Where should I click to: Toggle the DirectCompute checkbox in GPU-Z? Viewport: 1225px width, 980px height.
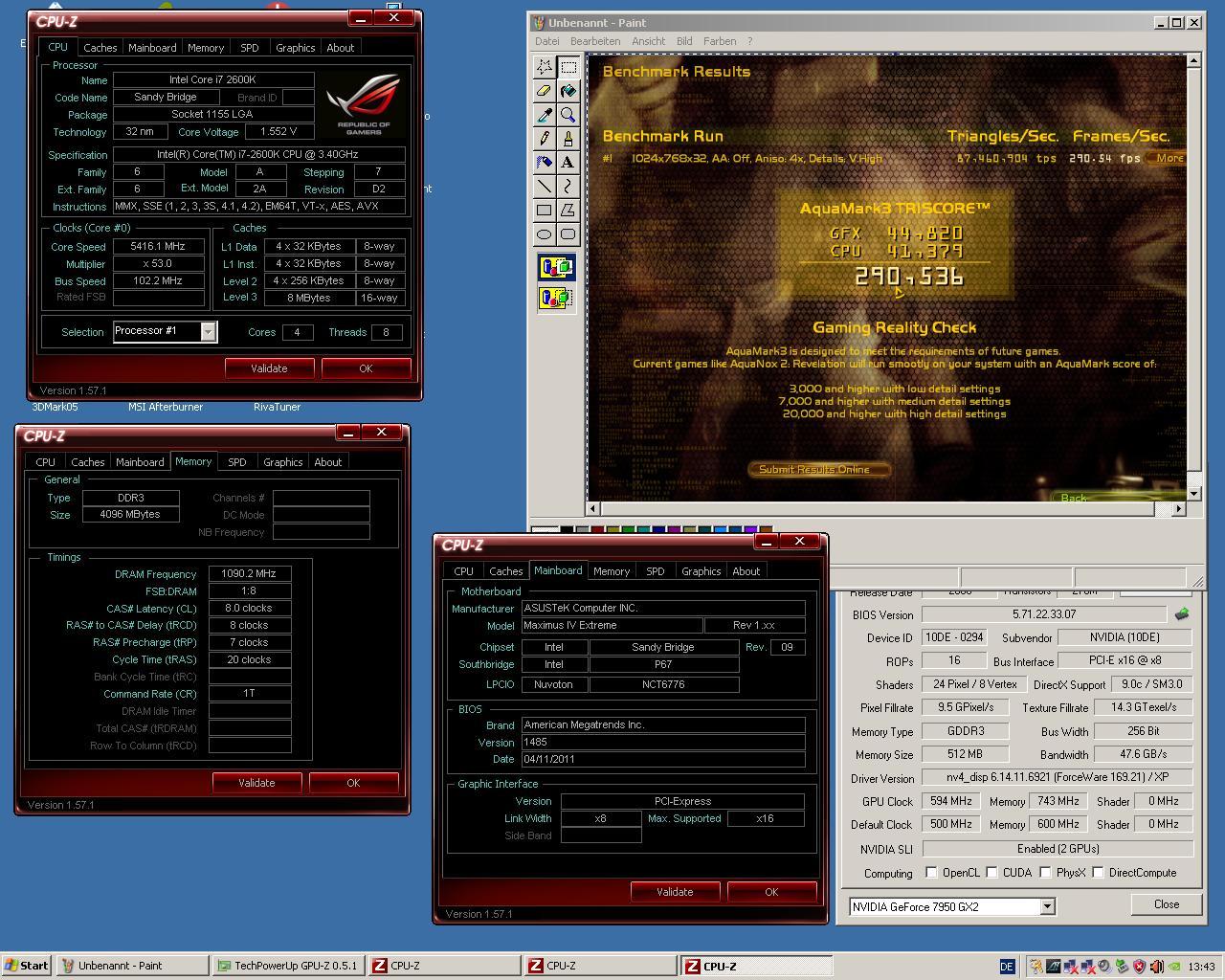tap(1098, 872)
